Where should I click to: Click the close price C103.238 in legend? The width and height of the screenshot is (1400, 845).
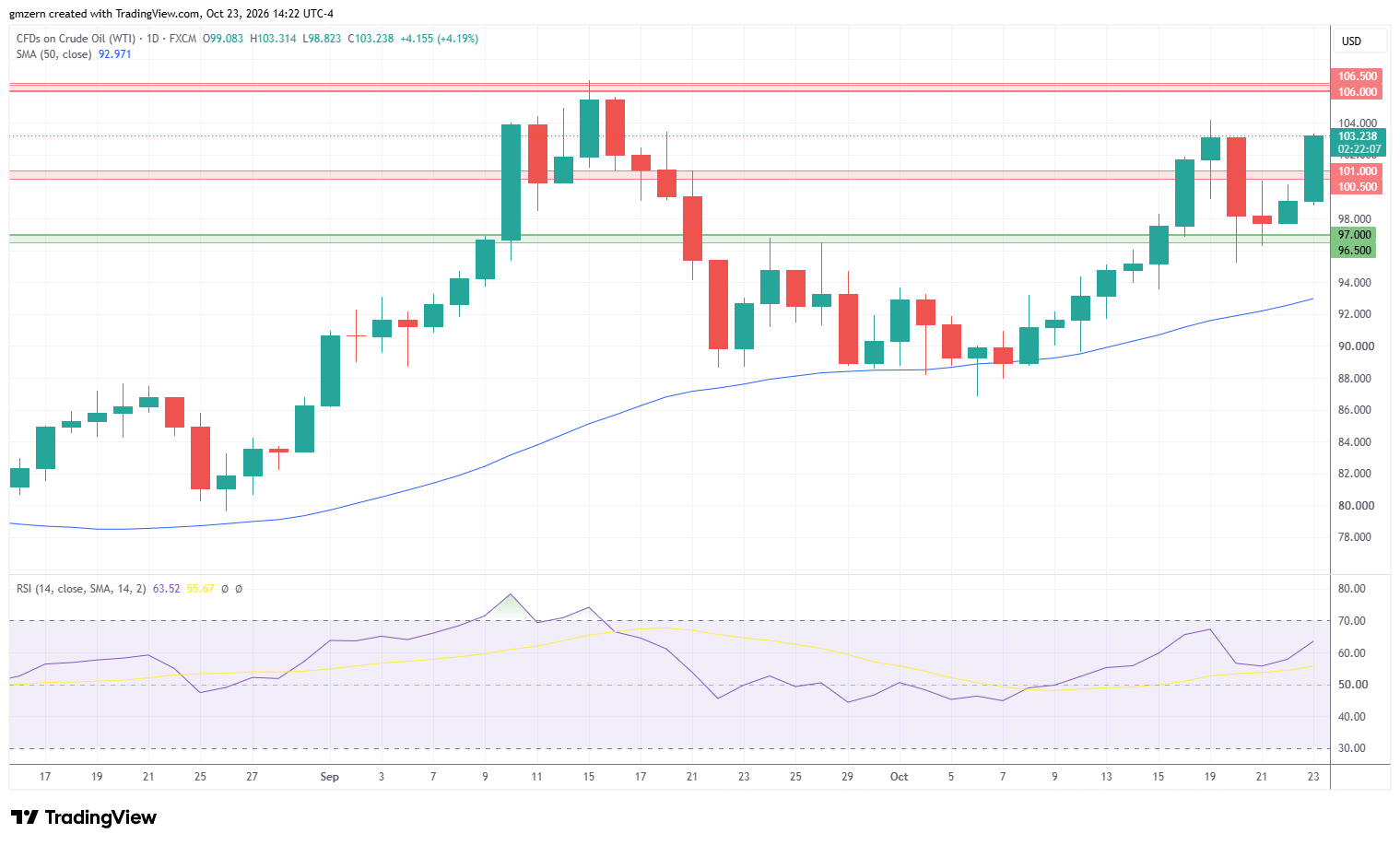point(371,39)
